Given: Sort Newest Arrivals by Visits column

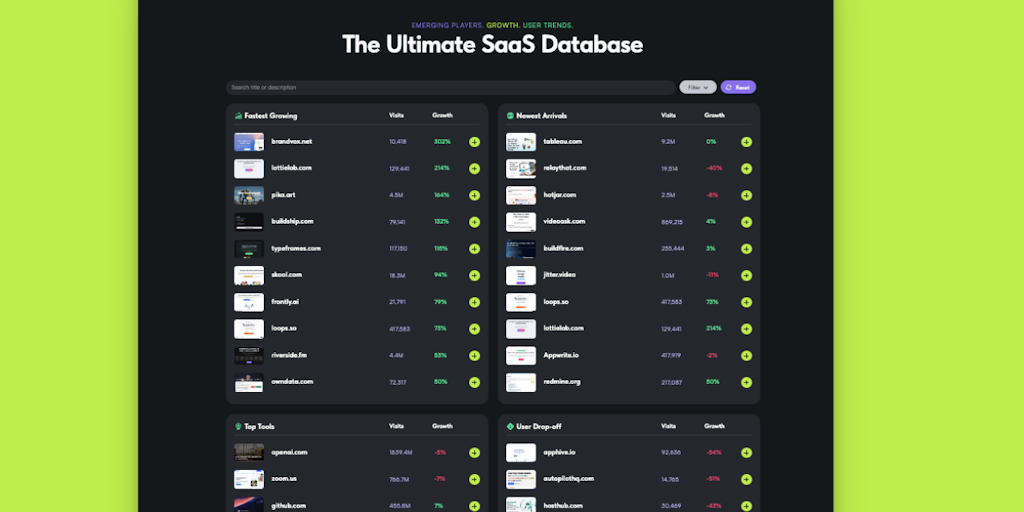Looking at the screenshot, I should tap(668, 116).
